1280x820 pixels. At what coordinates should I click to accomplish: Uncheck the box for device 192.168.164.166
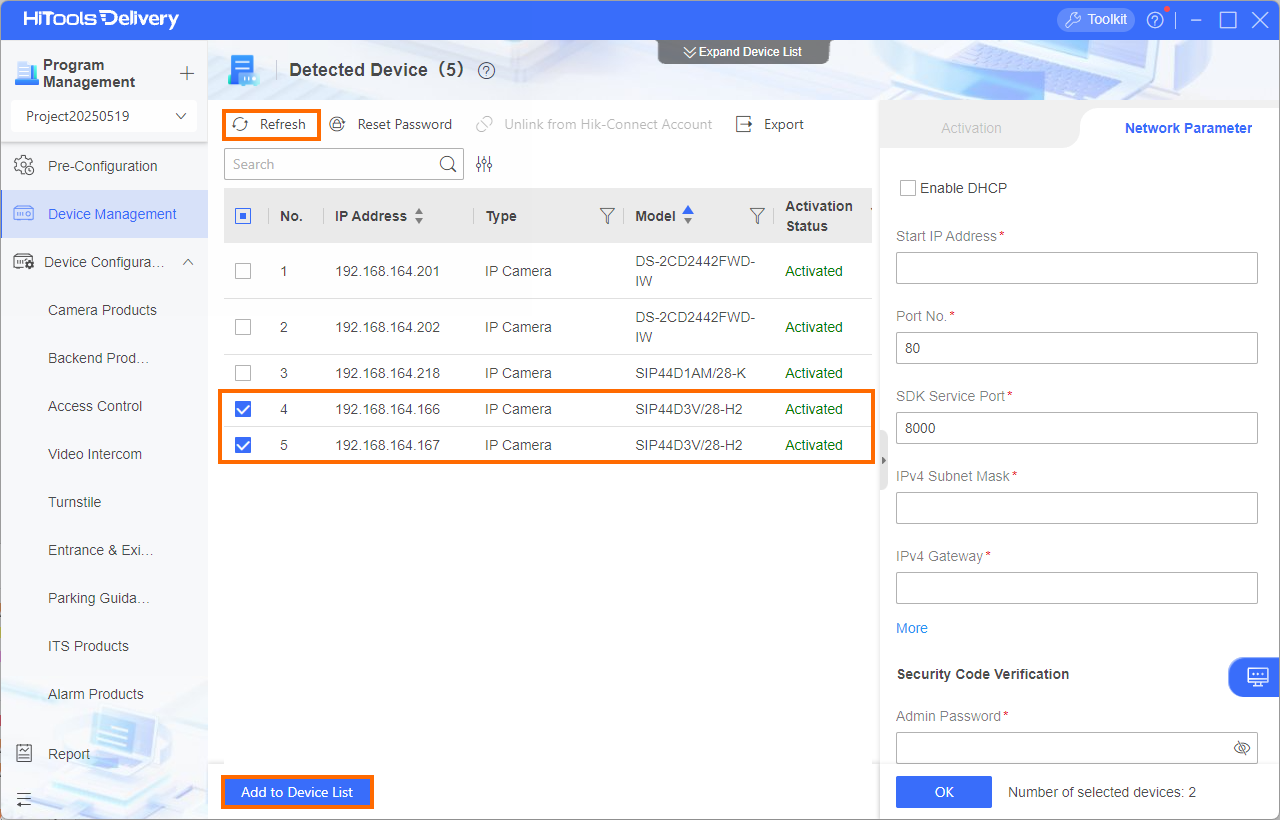coord(243,409)
